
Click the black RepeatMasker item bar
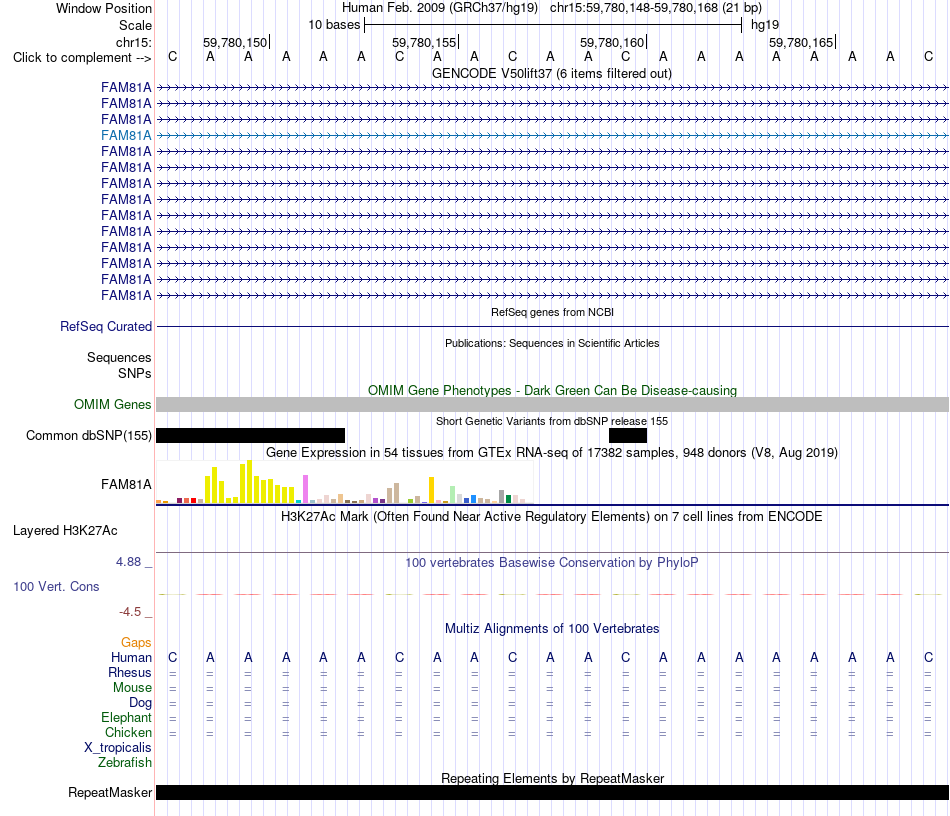[x=552, y=792]
